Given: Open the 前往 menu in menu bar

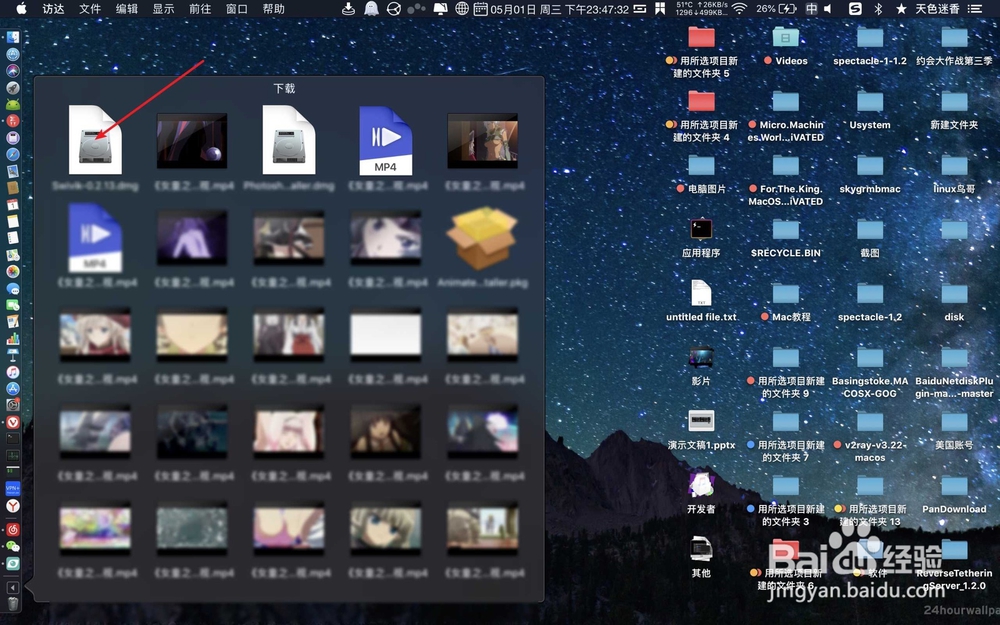Looking at the screenshot, I should click(200, 9).
